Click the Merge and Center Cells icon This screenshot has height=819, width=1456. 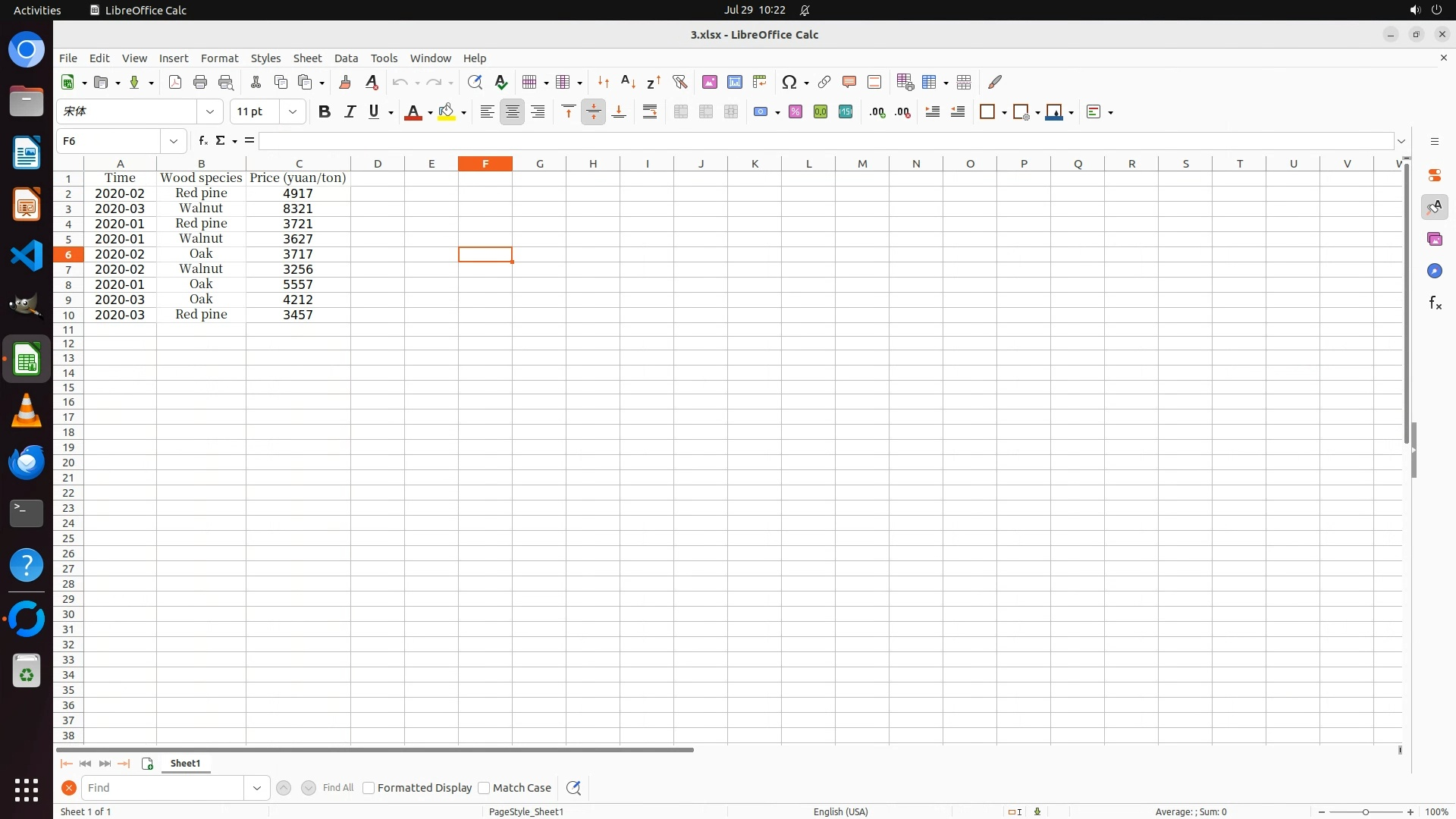[680, 112]
